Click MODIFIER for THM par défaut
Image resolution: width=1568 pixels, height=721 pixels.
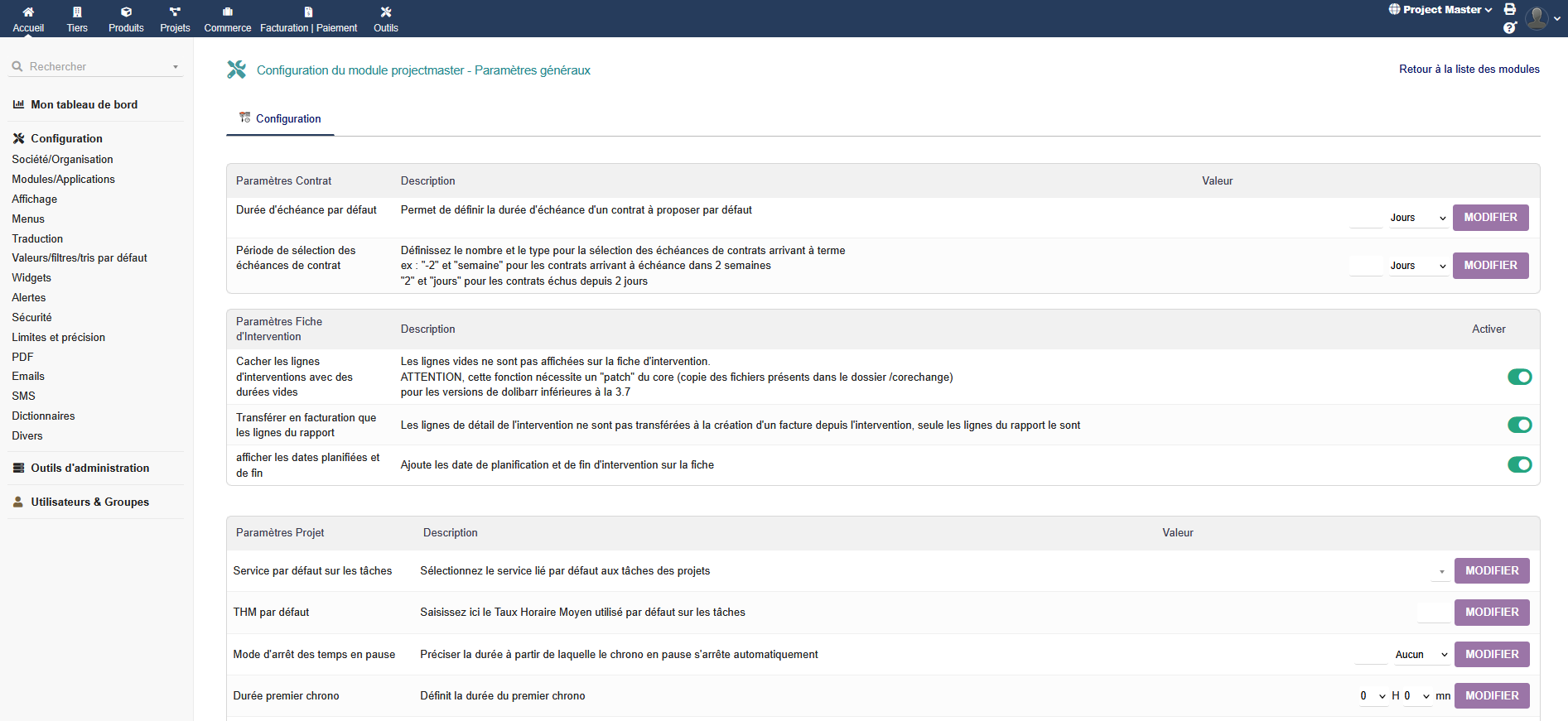tap(1491, 613)
